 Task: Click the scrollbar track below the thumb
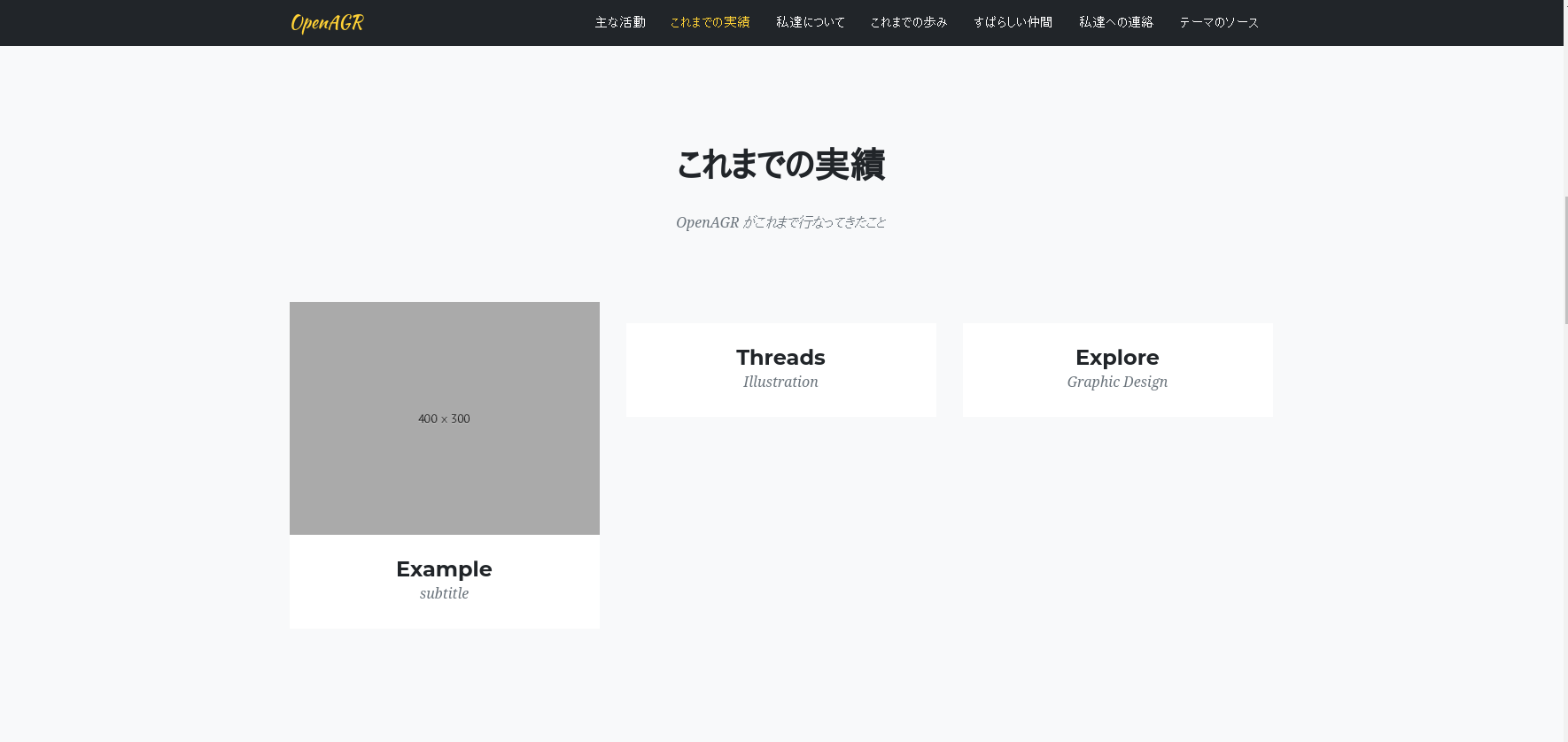1565,531
